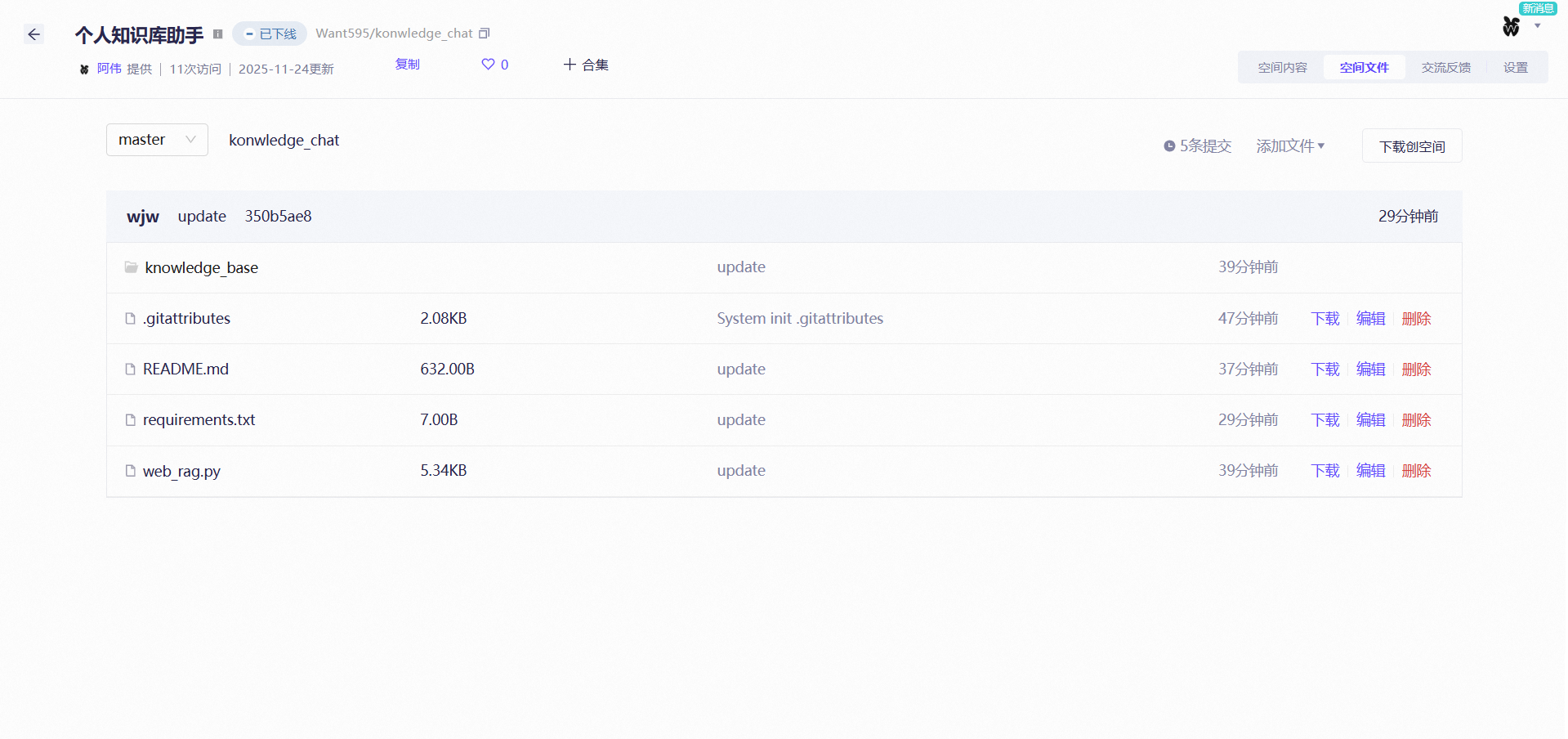Image resolution: width=1568 pixels, height=739 pixels.
Task: Download the requirements.txt file
Action: click(1325, 419)
